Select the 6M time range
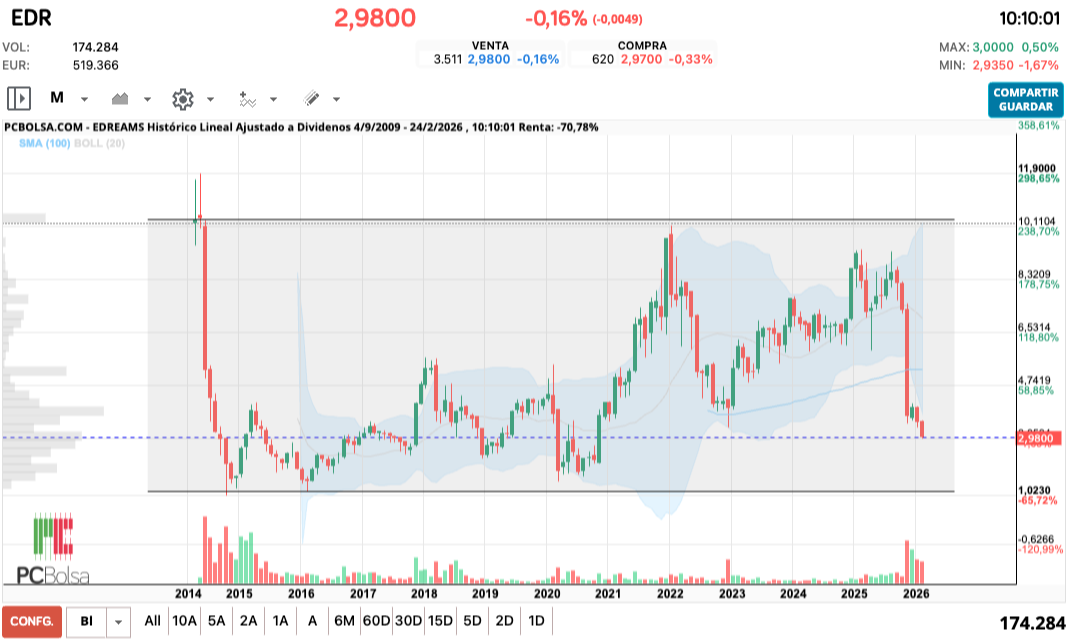This screenshot has width=1079, height=643. click(x=344, y=621)
